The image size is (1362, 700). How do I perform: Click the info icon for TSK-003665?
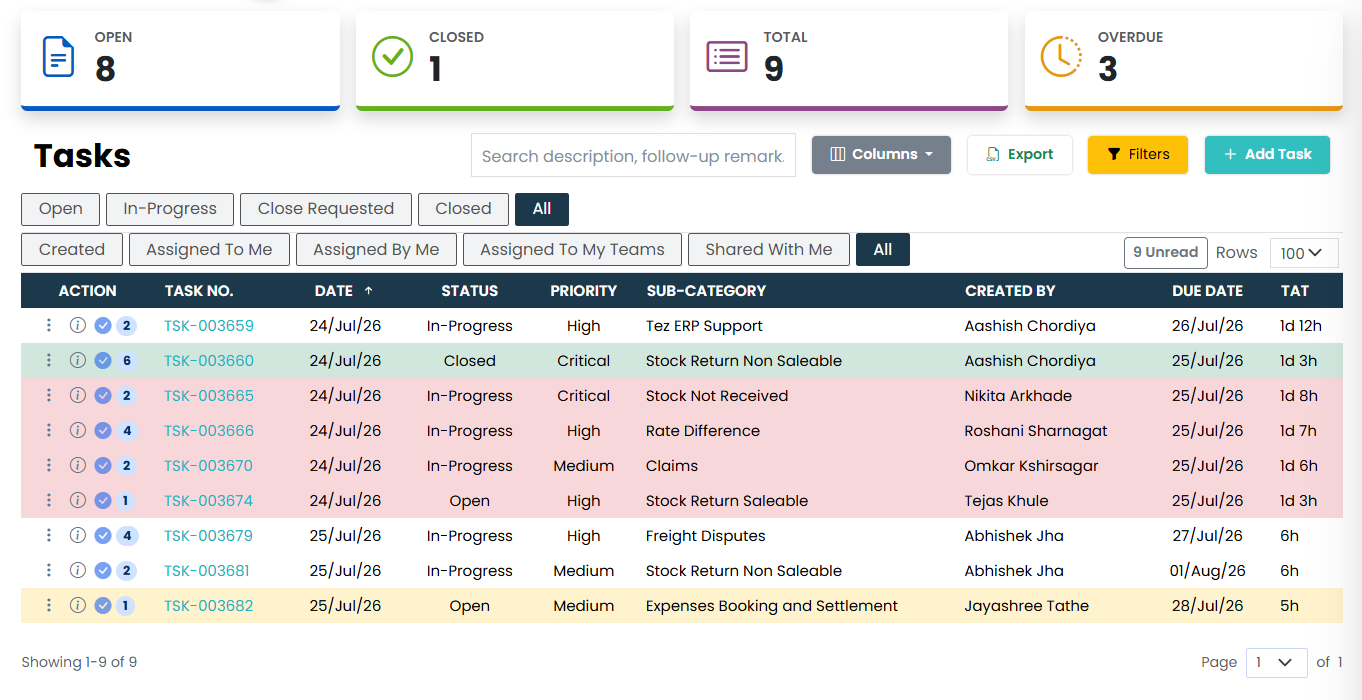coord(77,395)
